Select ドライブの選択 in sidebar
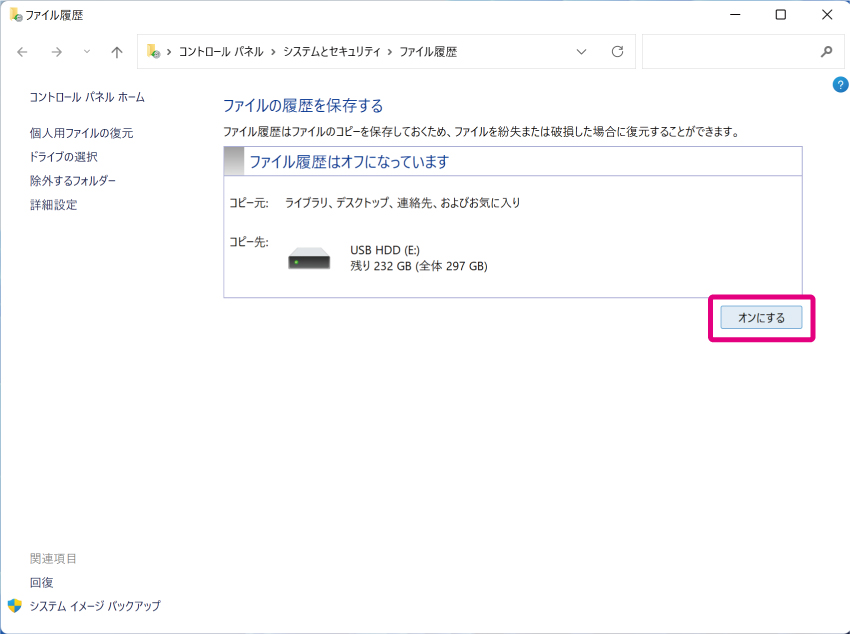The image size is (850, 634). click(x=63, y=157)
